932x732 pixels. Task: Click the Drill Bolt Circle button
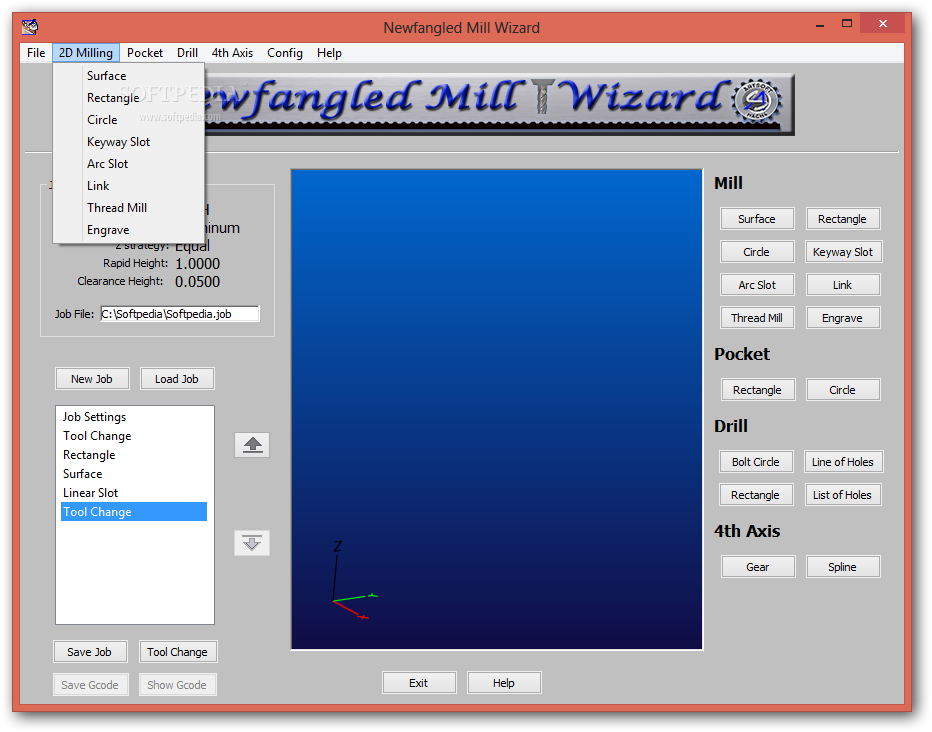(x=755, y=462)
